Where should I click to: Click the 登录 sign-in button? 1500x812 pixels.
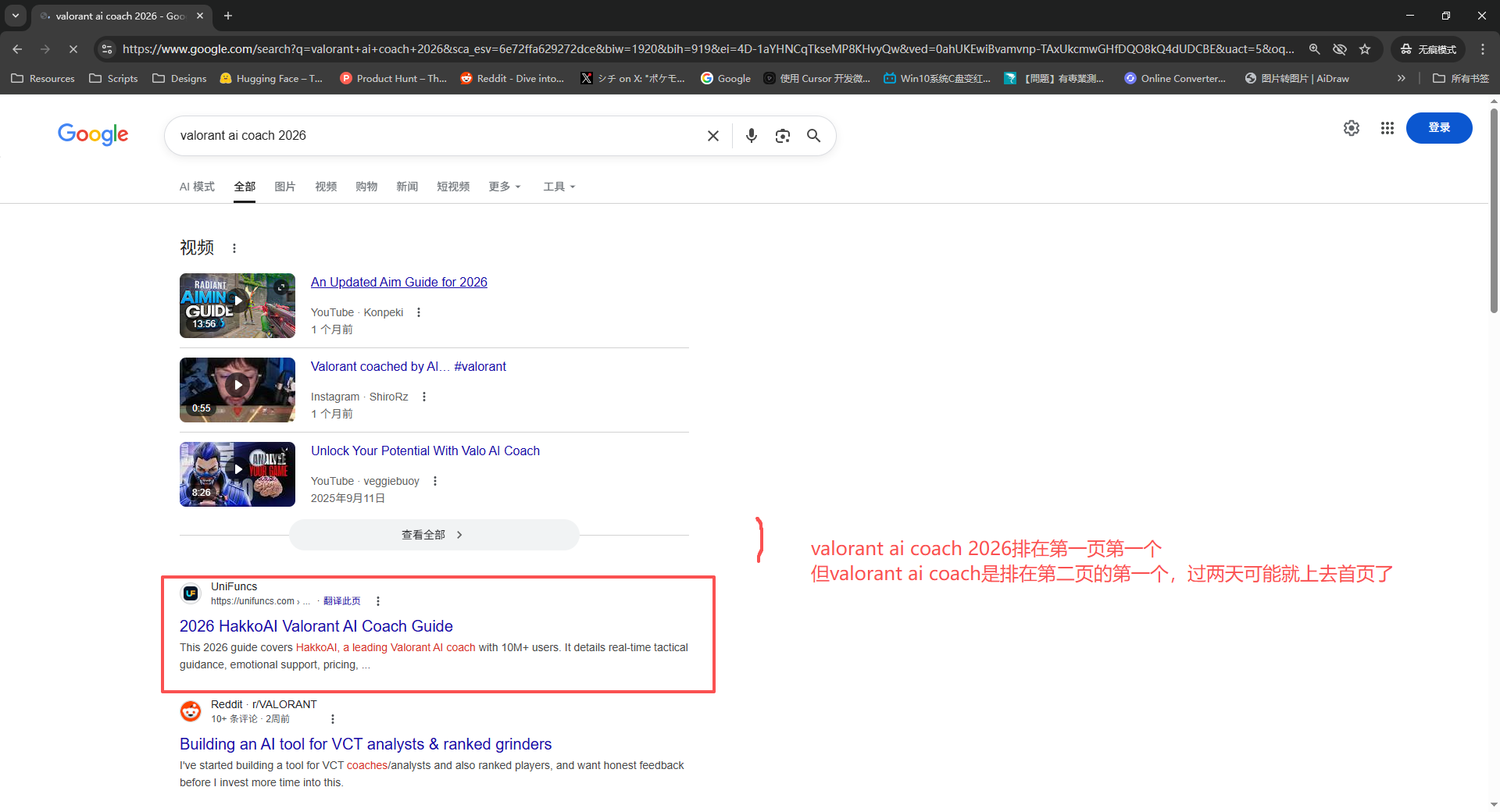[x=1439, y=128]
